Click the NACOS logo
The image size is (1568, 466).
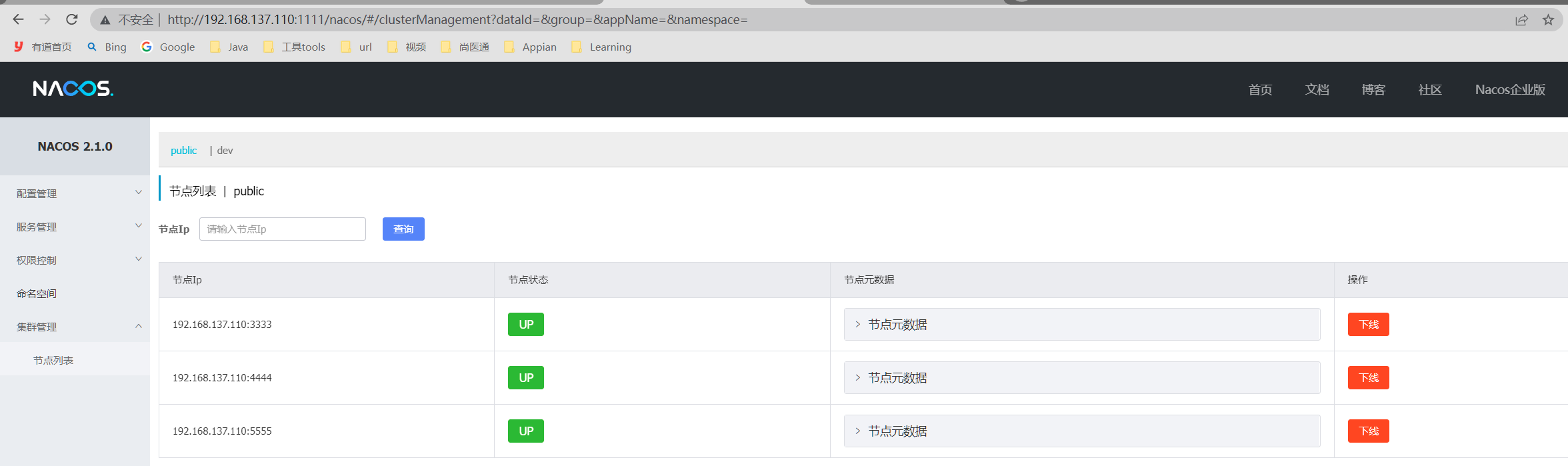(x=73, y=89)
